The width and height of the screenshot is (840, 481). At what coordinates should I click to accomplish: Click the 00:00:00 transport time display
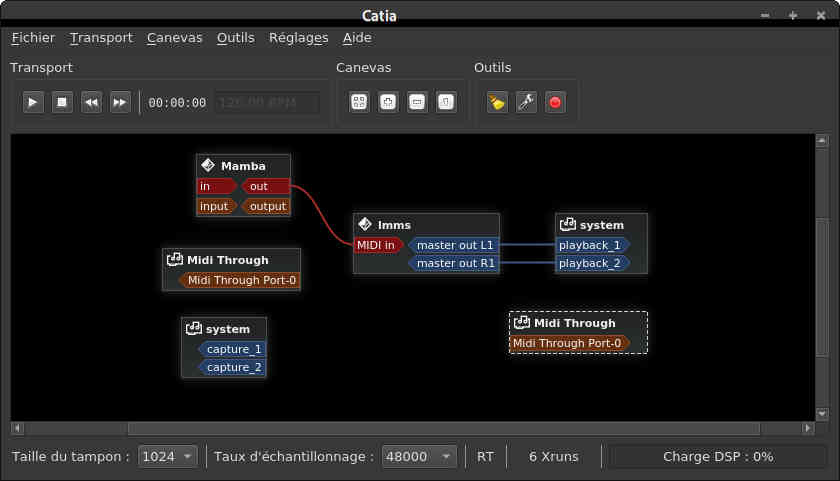[x=177, y=103]
